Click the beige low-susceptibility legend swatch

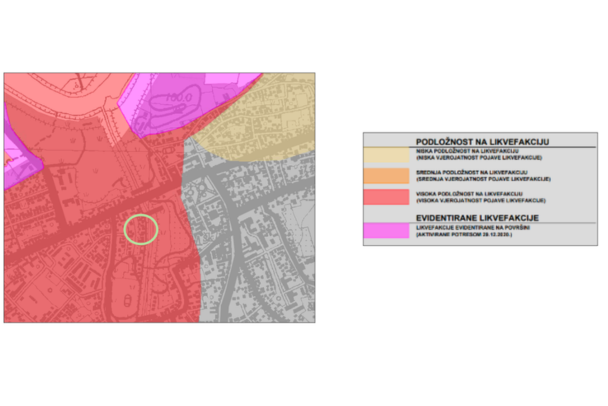(x=386, y=155)
